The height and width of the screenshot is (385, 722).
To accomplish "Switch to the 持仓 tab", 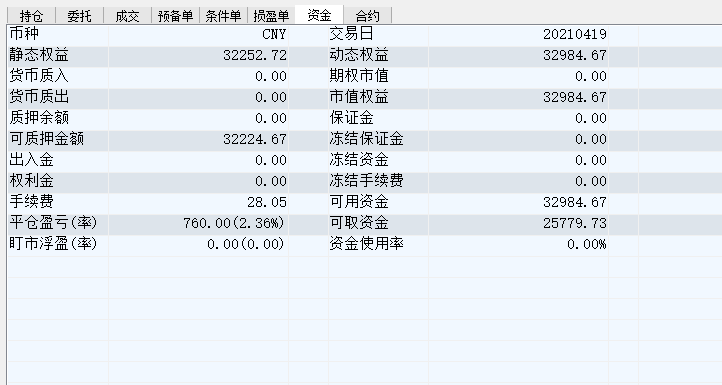I will coord(31,16).
